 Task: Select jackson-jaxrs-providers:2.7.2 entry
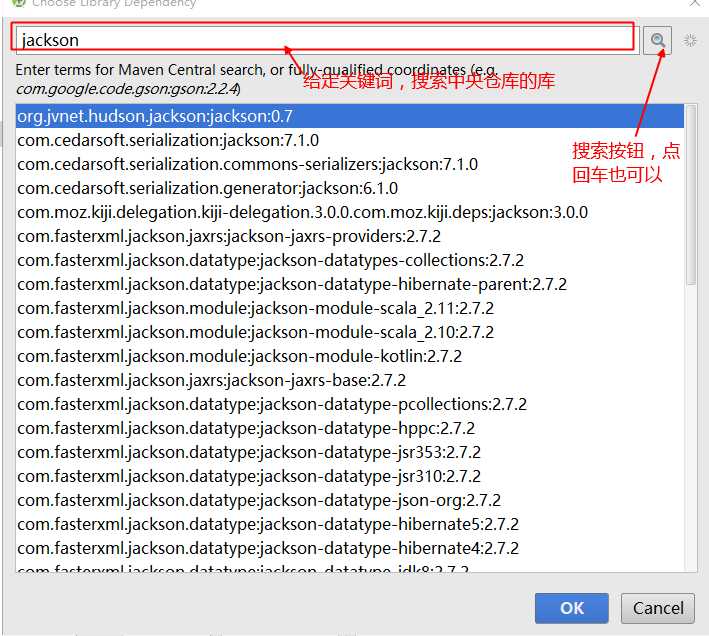point(350,236)
